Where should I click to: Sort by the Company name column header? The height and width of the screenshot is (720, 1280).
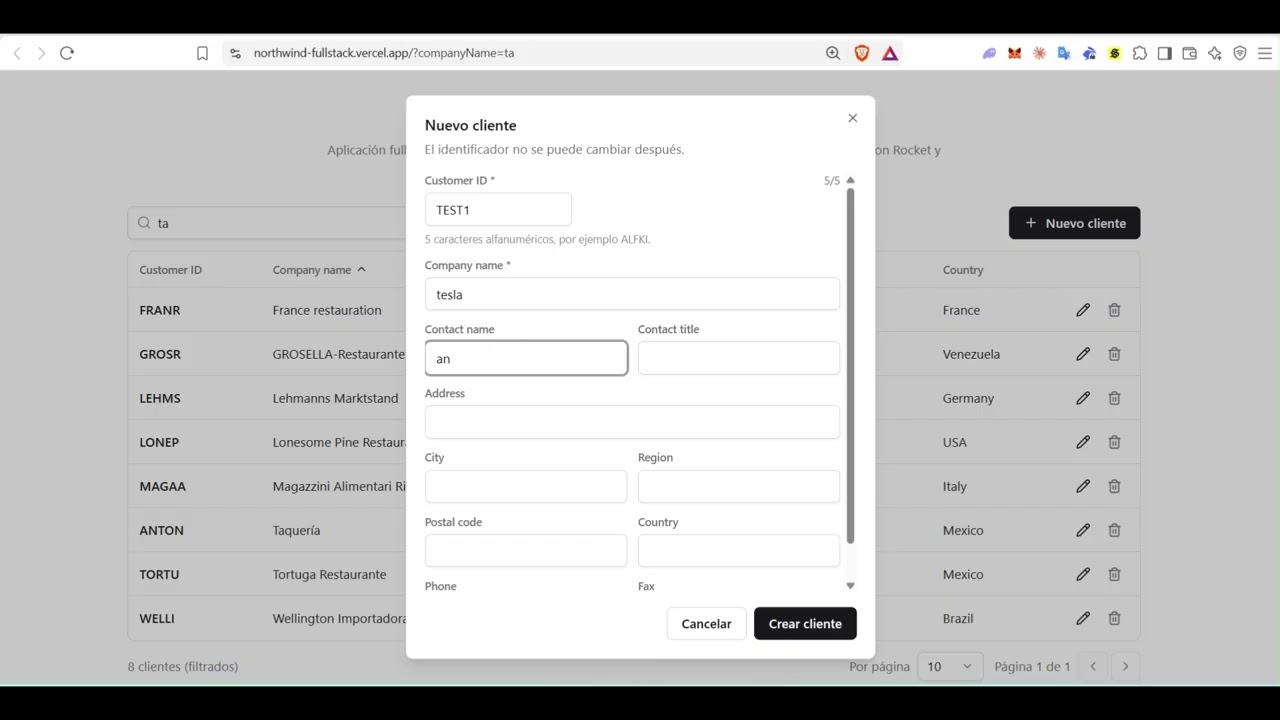pyautogui.click(x=319, y=270)
